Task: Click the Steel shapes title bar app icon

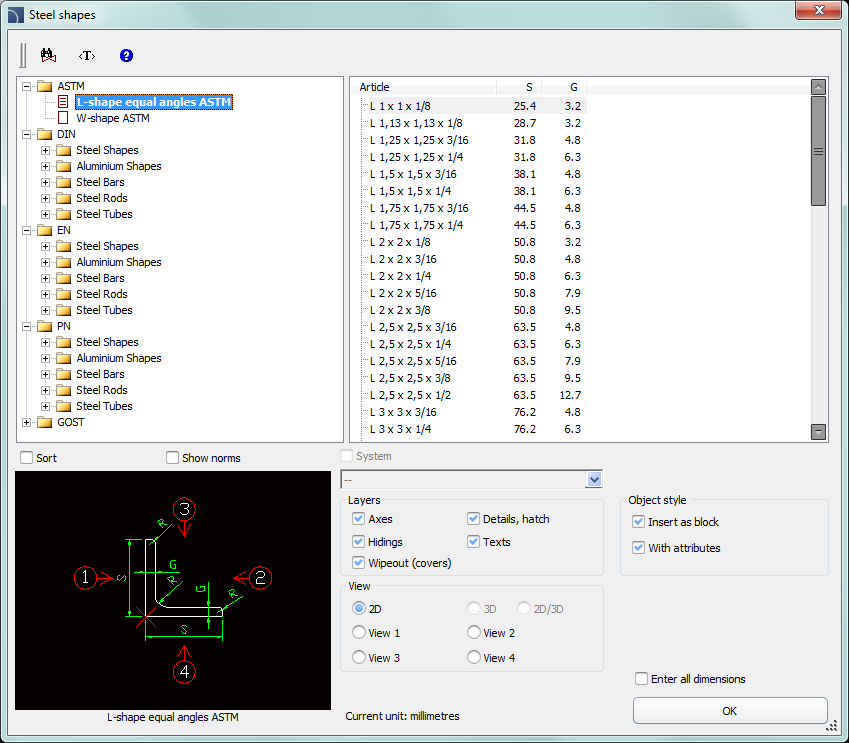Action: click(15, 15)
